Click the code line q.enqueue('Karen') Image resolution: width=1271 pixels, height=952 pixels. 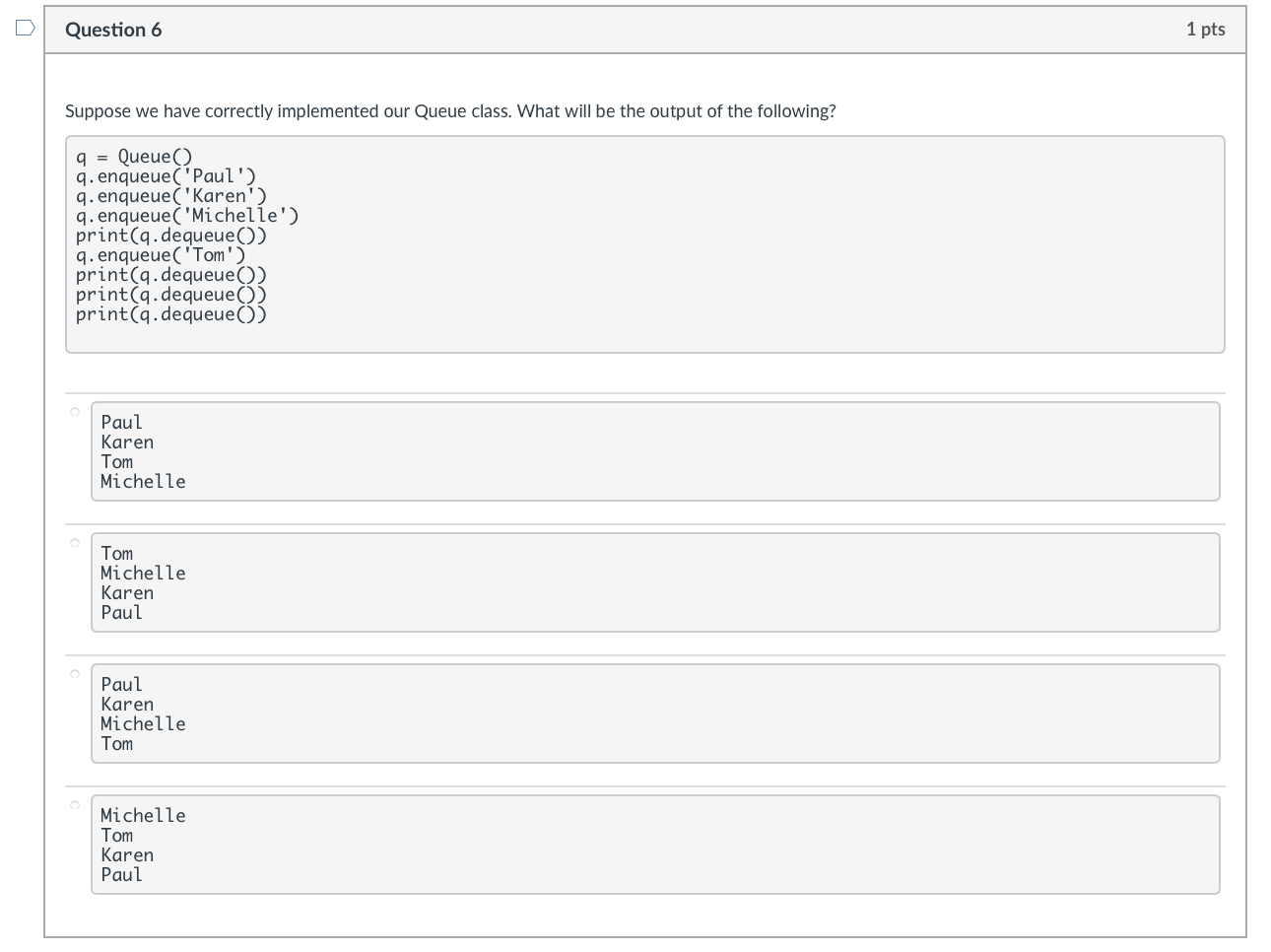point(171,196)
